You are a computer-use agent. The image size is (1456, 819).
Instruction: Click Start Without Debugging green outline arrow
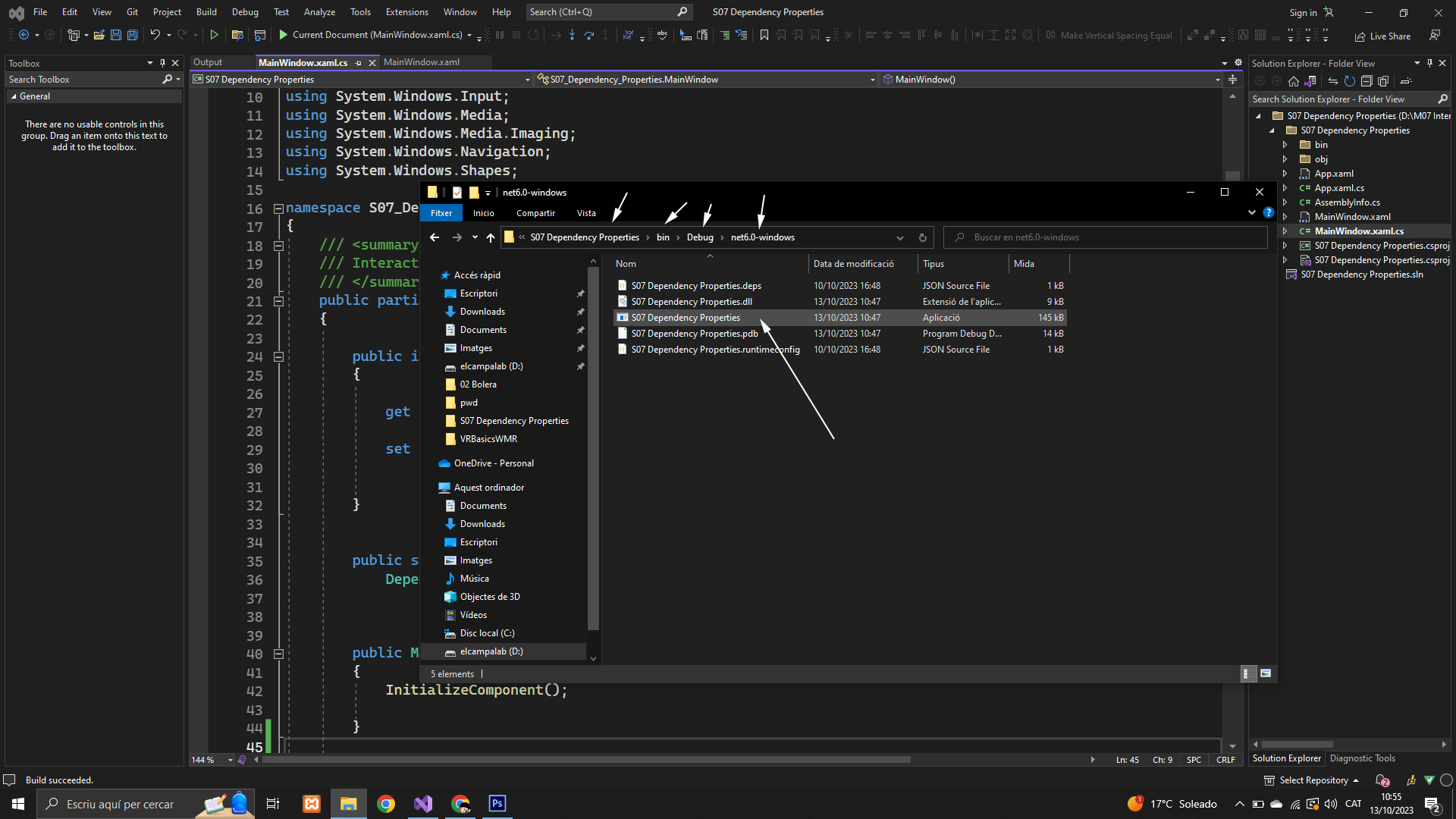[214, 35]
